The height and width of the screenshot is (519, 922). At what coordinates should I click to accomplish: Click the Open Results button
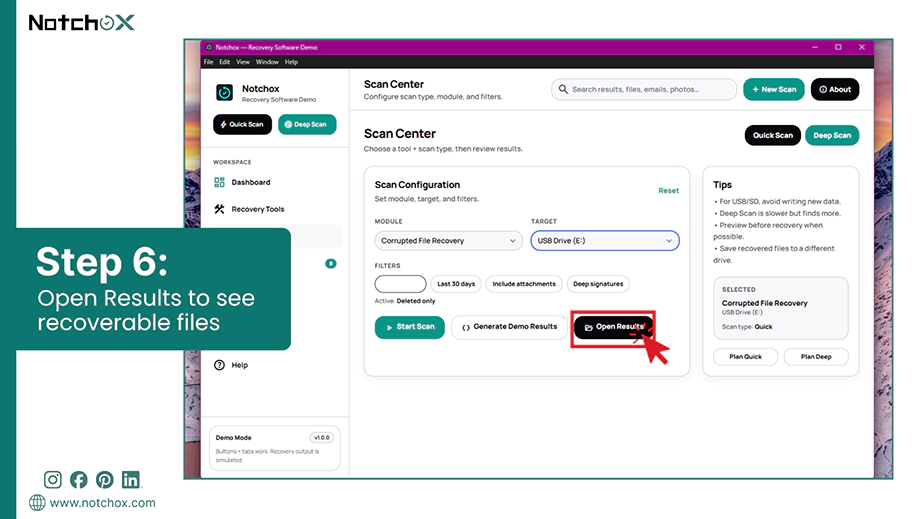[613, 327]
